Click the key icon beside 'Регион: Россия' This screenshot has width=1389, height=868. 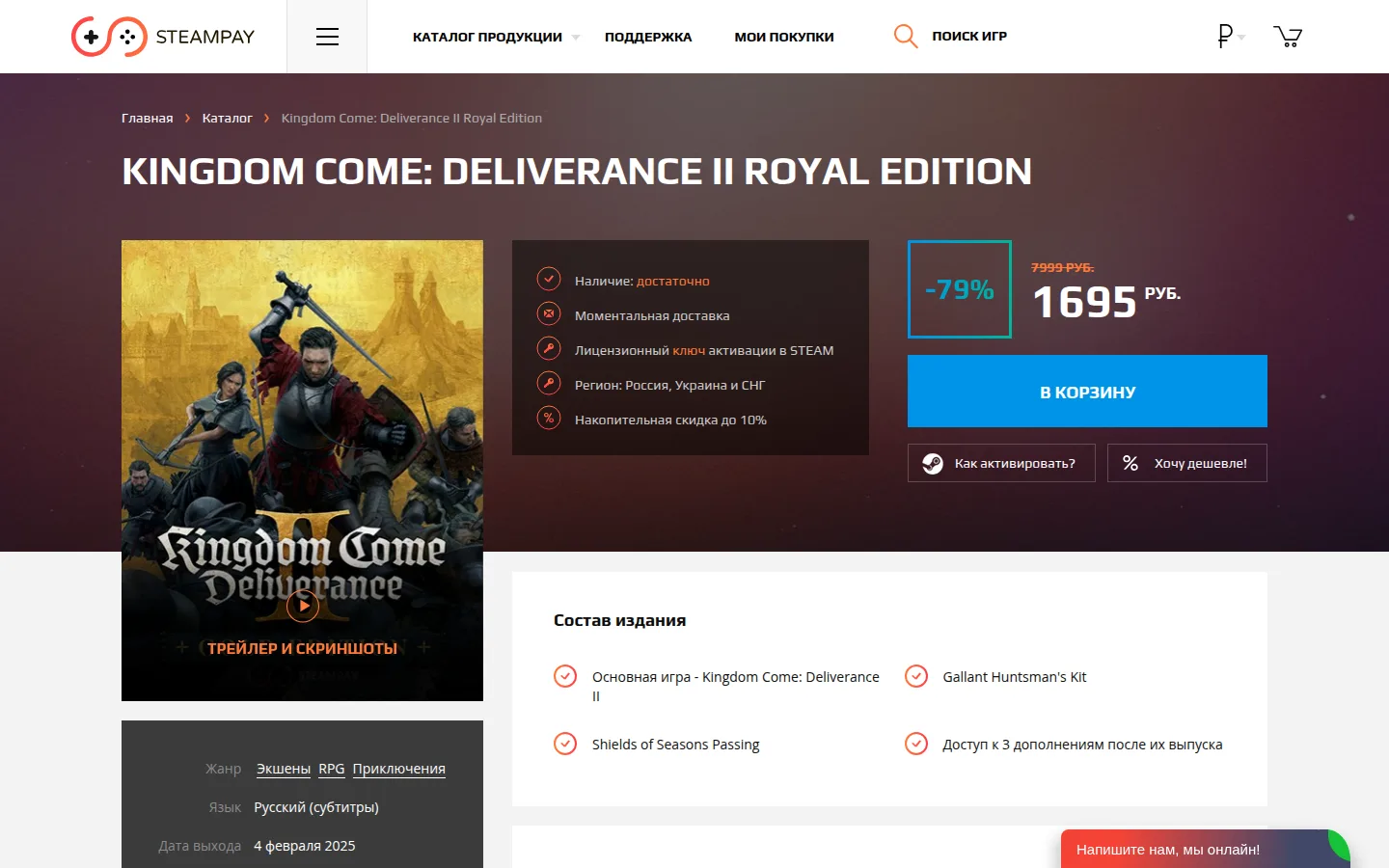(x=549, y=384)
